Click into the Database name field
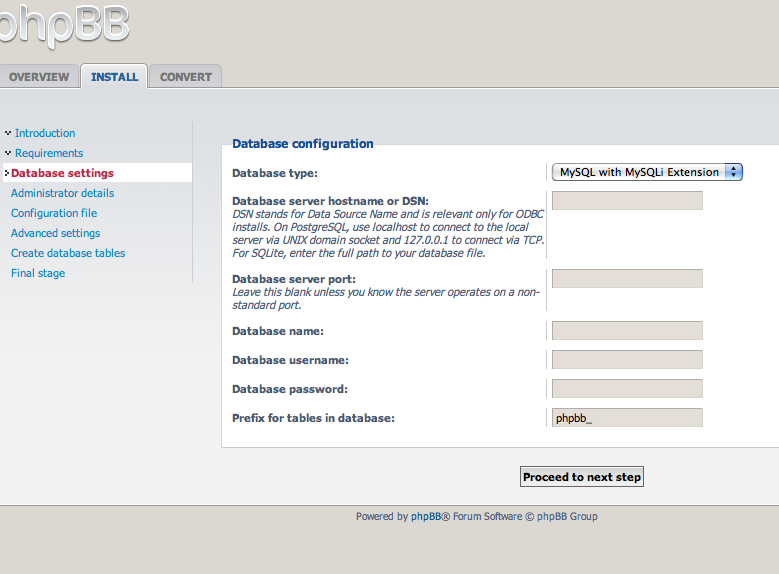The height and width of the screenshot is (574, 779). tap(627, 331)
